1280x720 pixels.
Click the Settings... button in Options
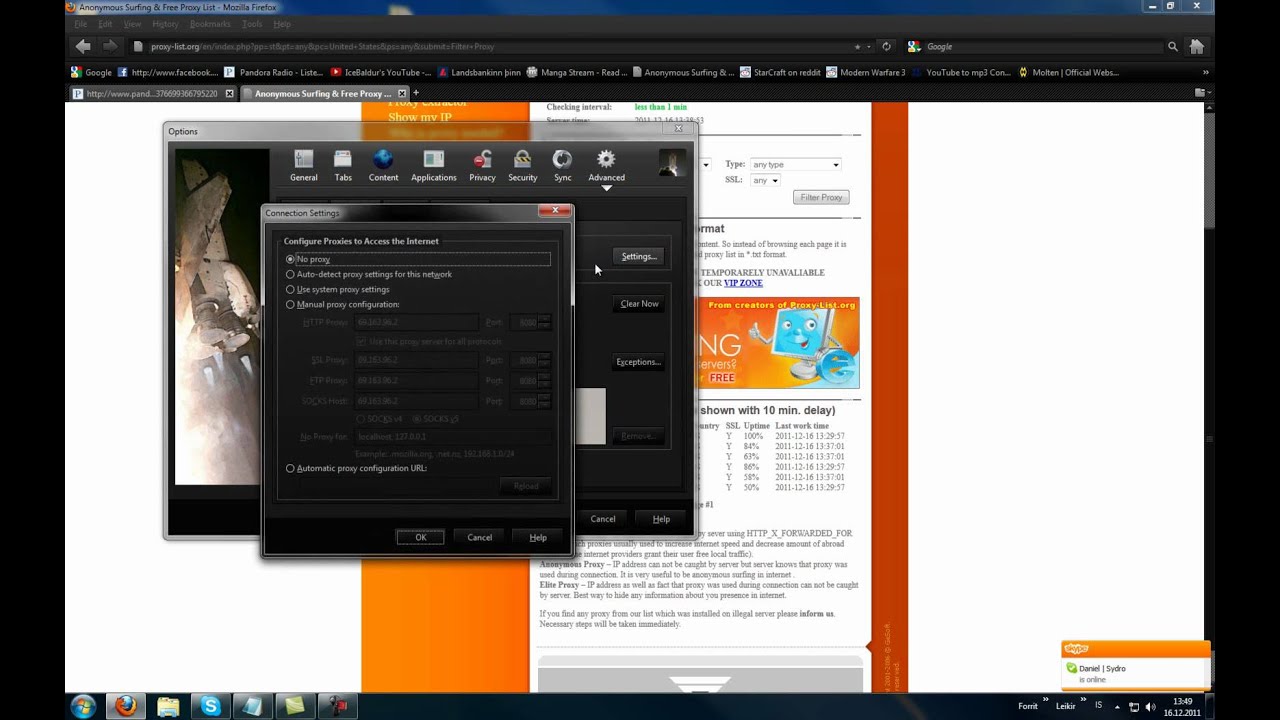(639, 256)
